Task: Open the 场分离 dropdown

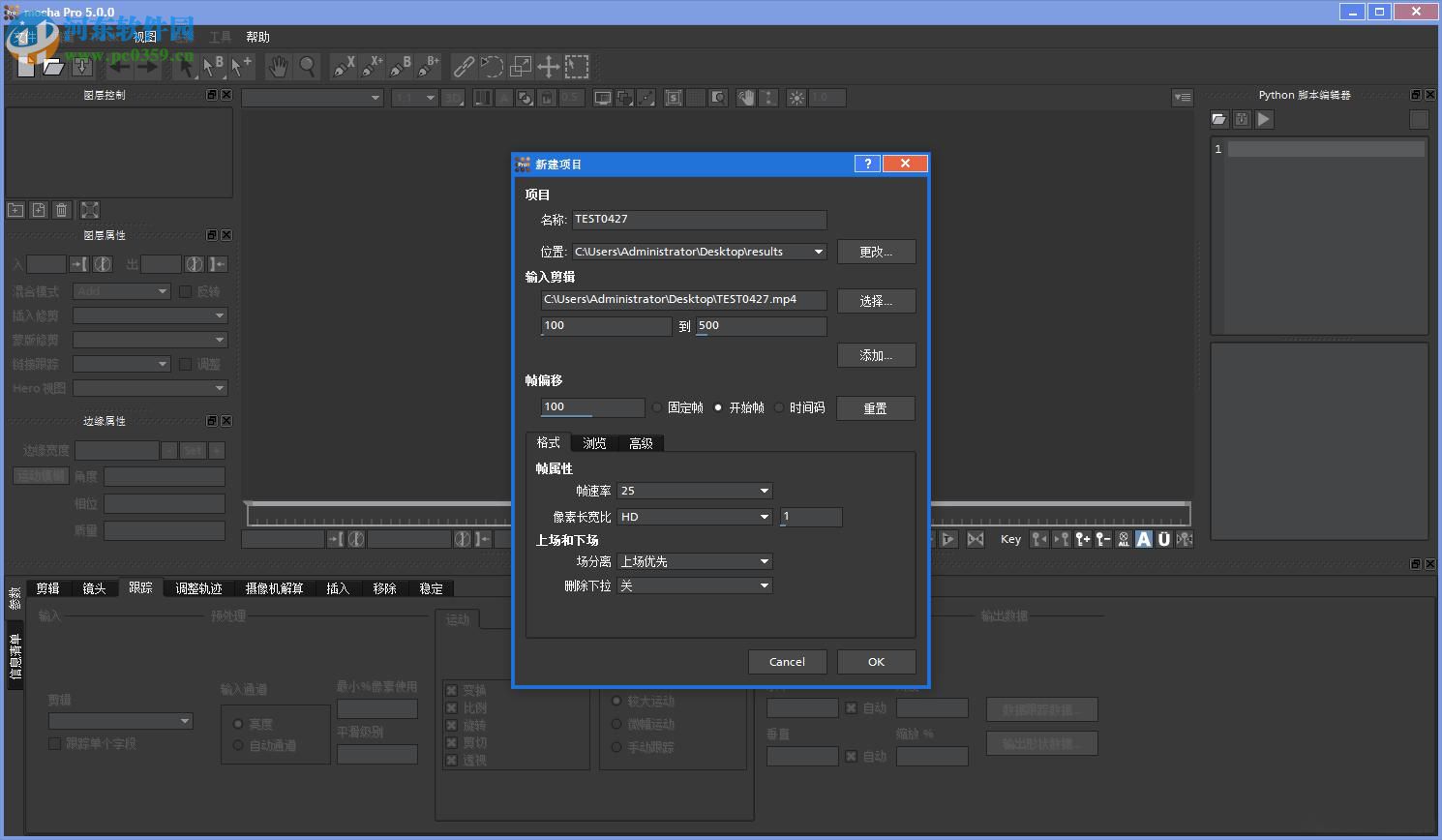Action: (694, 561)
